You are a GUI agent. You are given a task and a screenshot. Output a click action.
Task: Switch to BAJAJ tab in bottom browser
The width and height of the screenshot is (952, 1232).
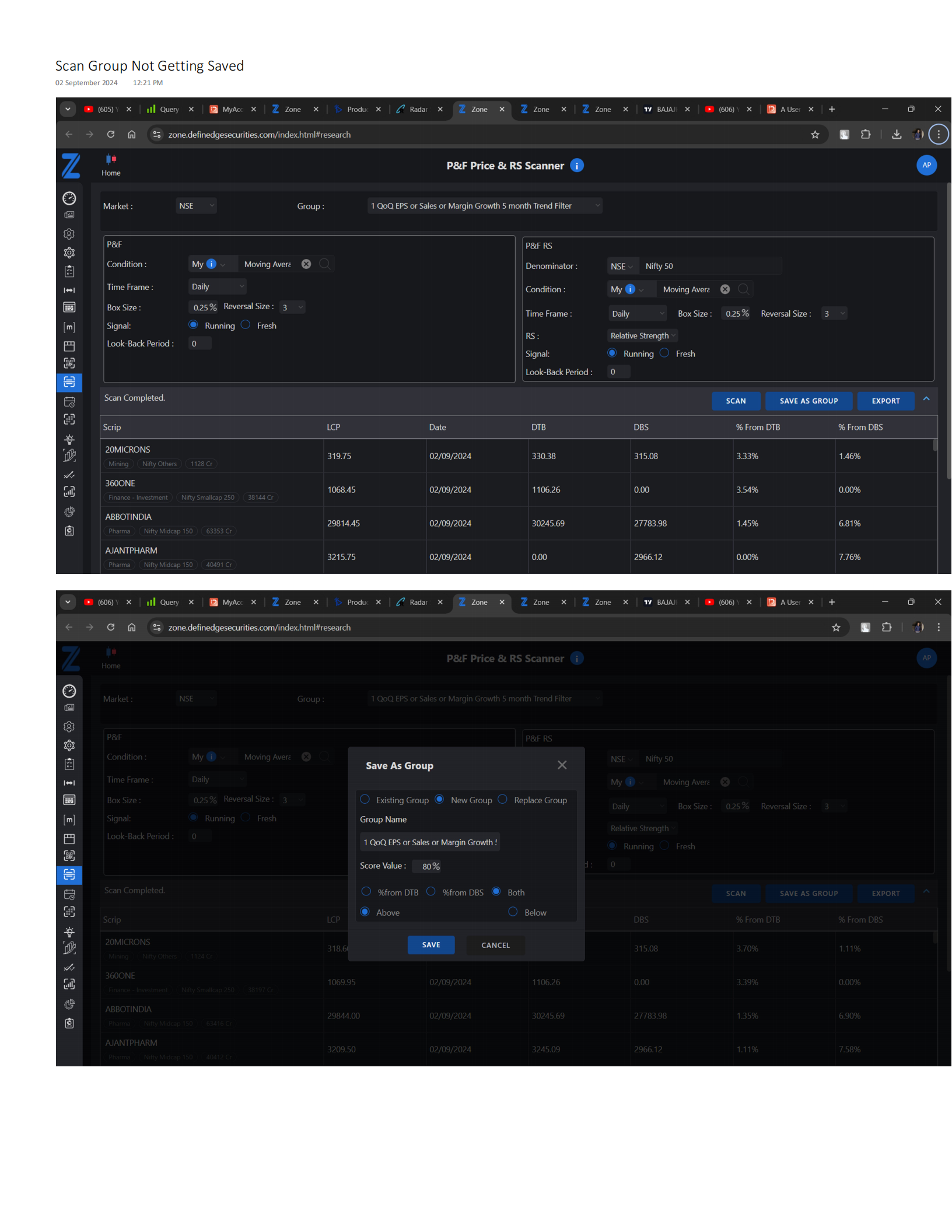coord(666,602)
